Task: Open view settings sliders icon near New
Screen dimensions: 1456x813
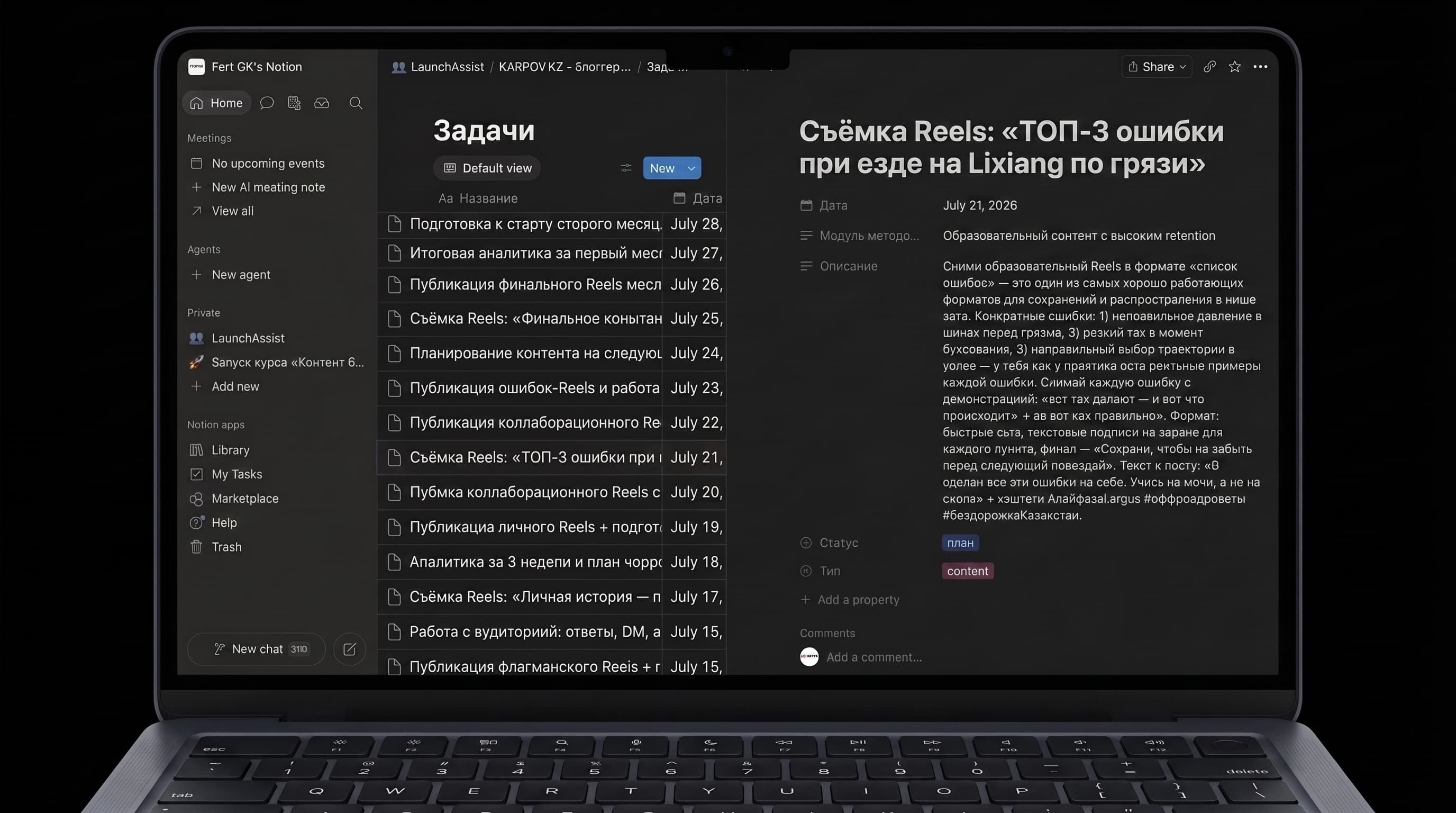Action: tap(626, 168)
